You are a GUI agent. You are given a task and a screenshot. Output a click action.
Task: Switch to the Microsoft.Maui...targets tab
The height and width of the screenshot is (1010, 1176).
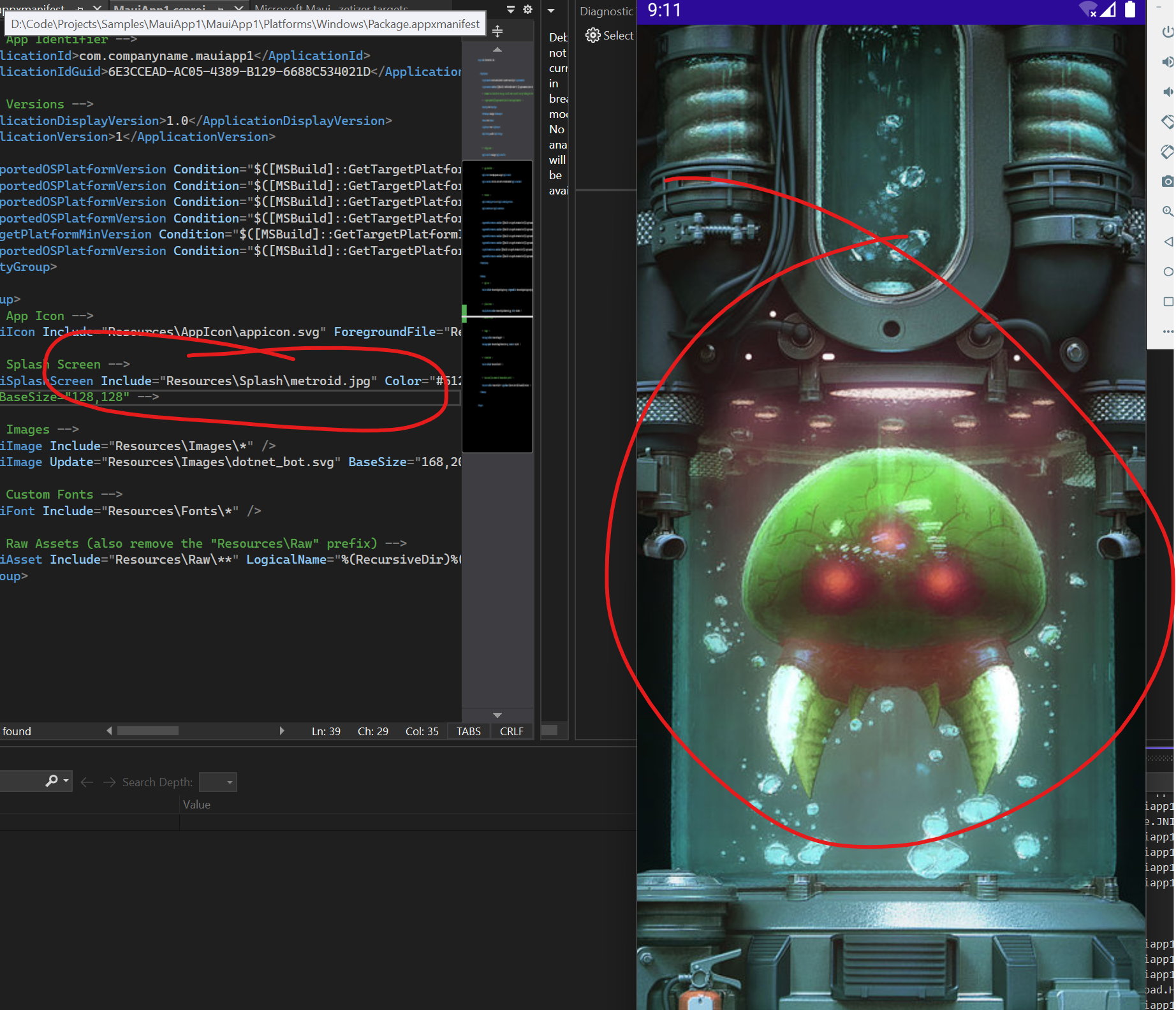coord(331,8)
